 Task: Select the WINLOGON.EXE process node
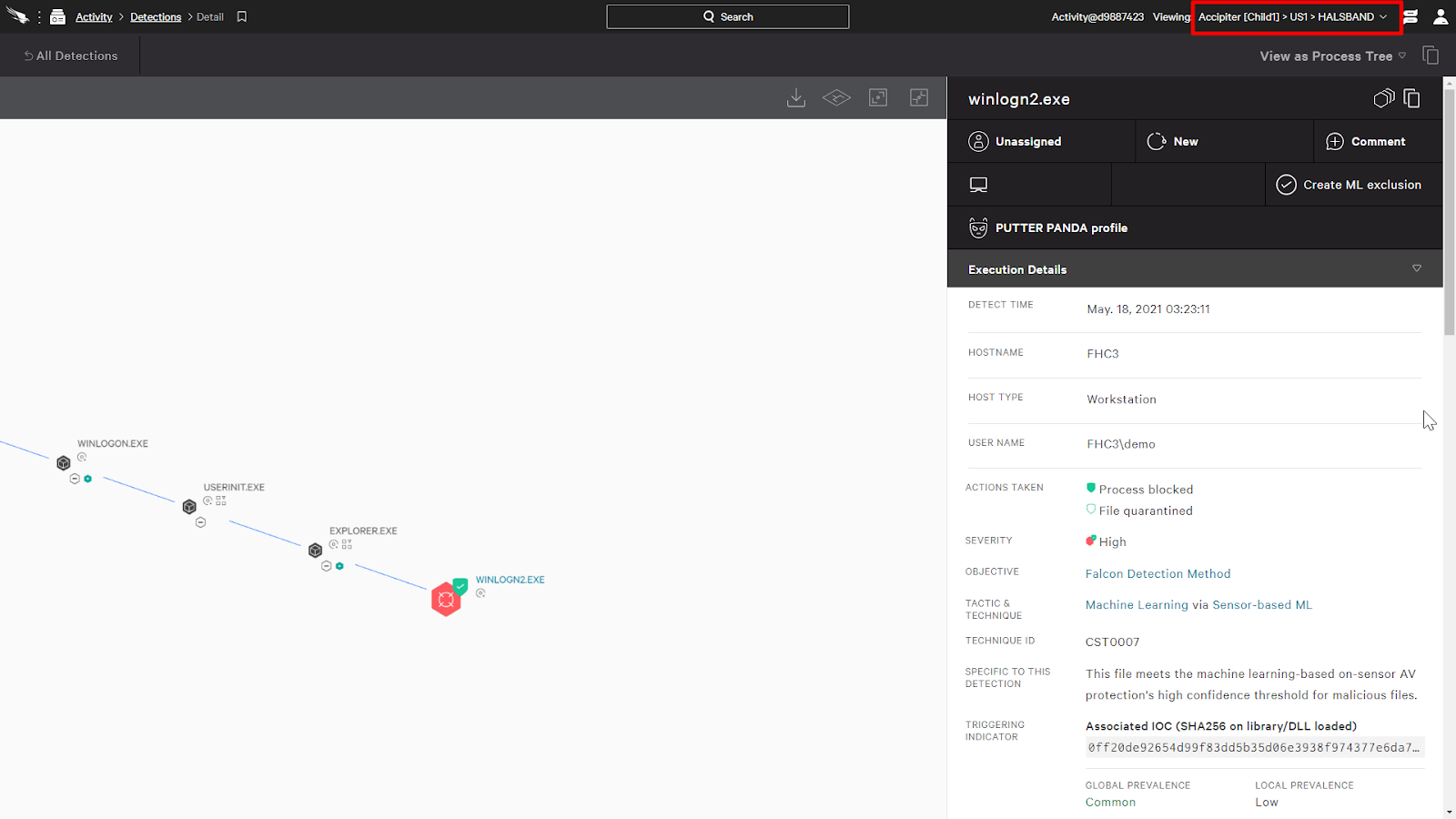tap(64, 463)
